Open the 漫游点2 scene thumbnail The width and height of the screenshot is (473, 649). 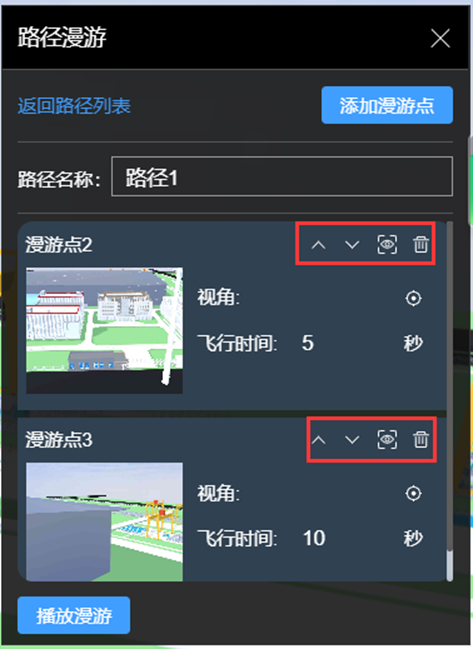click(104, 330)
